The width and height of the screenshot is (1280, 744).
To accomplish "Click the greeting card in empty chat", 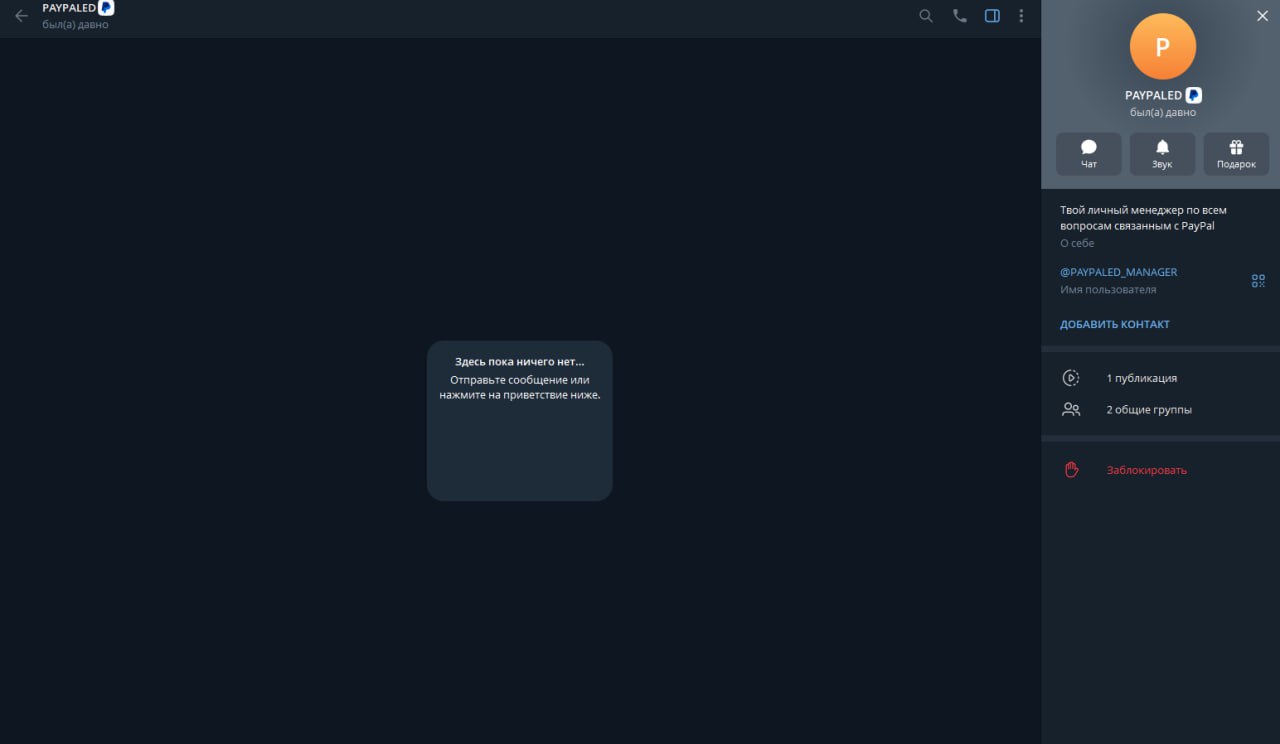I will pyautogui.click(x=519, y=420).
